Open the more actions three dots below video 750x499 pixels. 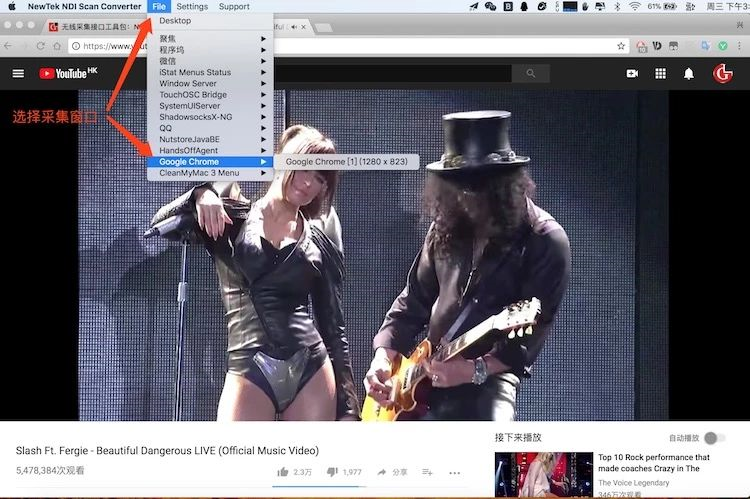click(454, 473)
